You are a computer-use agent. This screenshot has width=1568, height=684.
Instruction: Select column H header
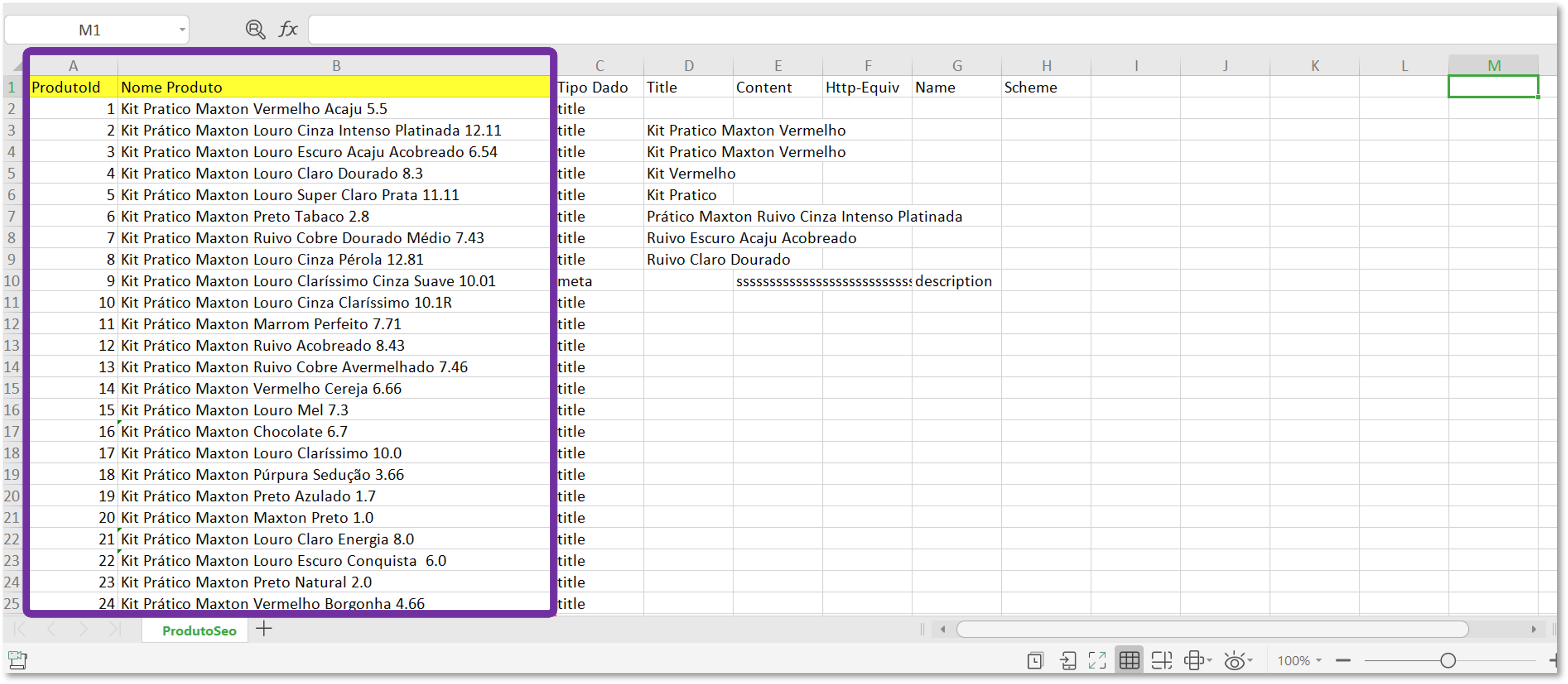(1046, 65)
